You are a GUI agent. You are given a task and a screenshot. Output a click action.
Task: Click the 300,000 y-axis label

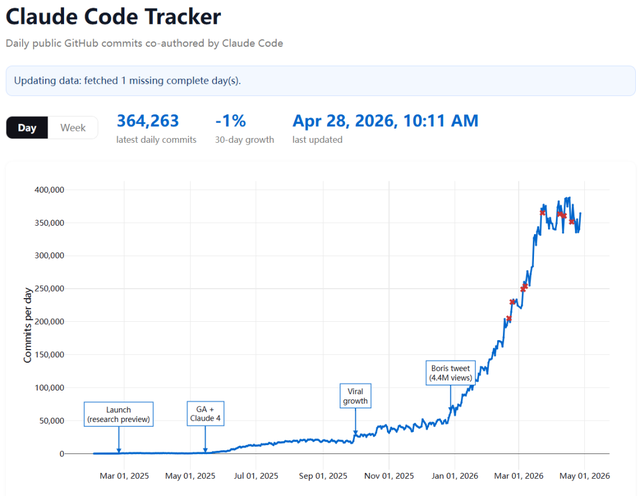click(49, 256)
